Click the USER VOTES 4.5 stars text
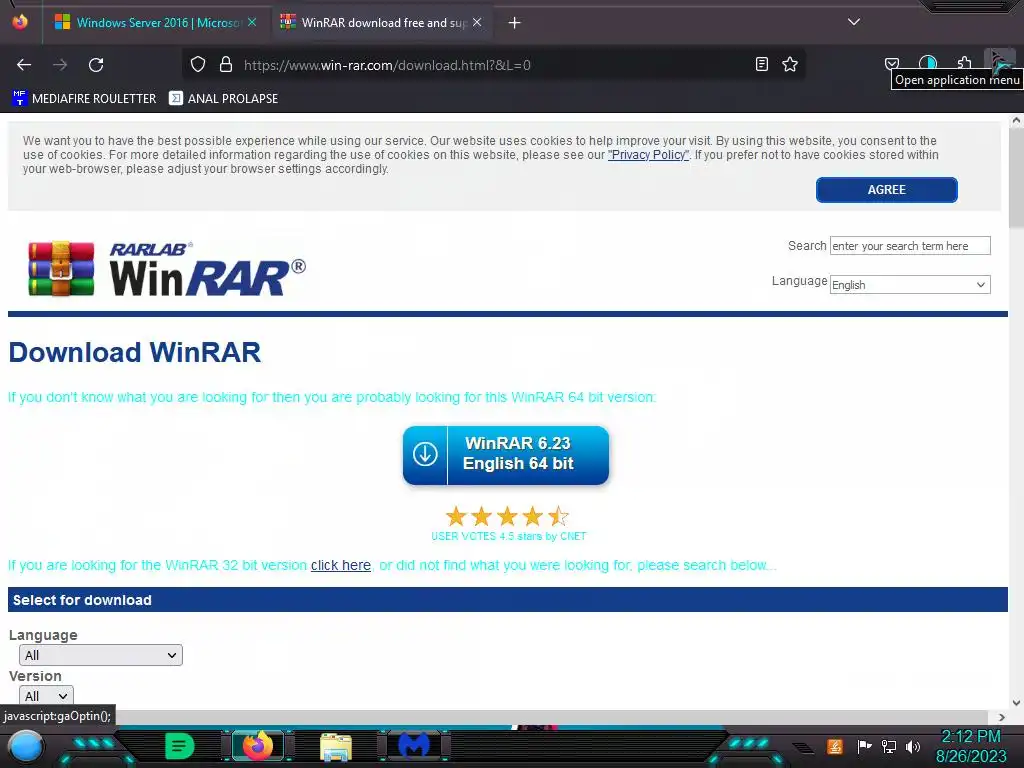Viewport: 1024px width, 768px height. (509, 536)
